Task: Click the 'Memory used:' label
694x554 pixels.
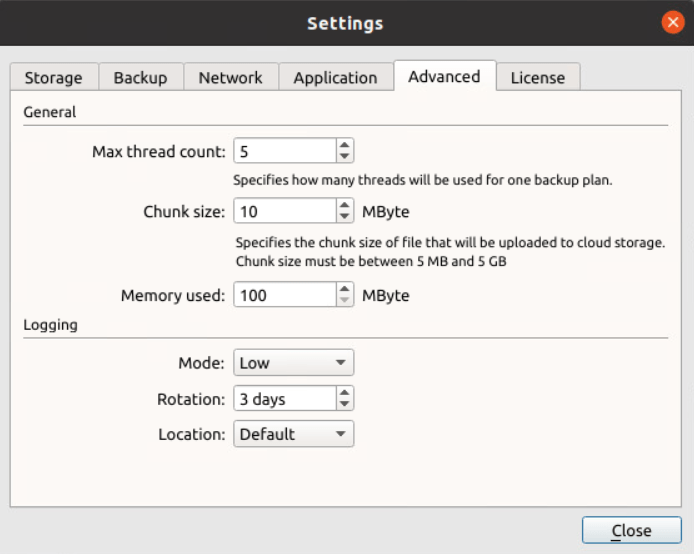Action: (173, 295)
